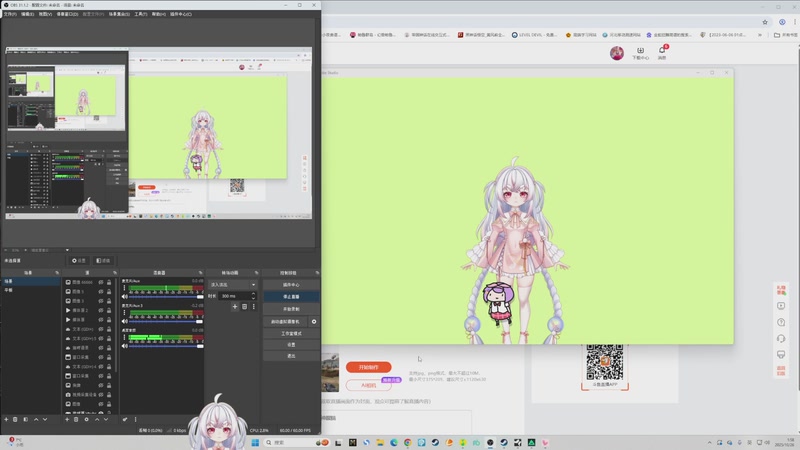Open source properties gear in Sources toolbar
This screenshot has height=450, width=800.
coord(86,419)
